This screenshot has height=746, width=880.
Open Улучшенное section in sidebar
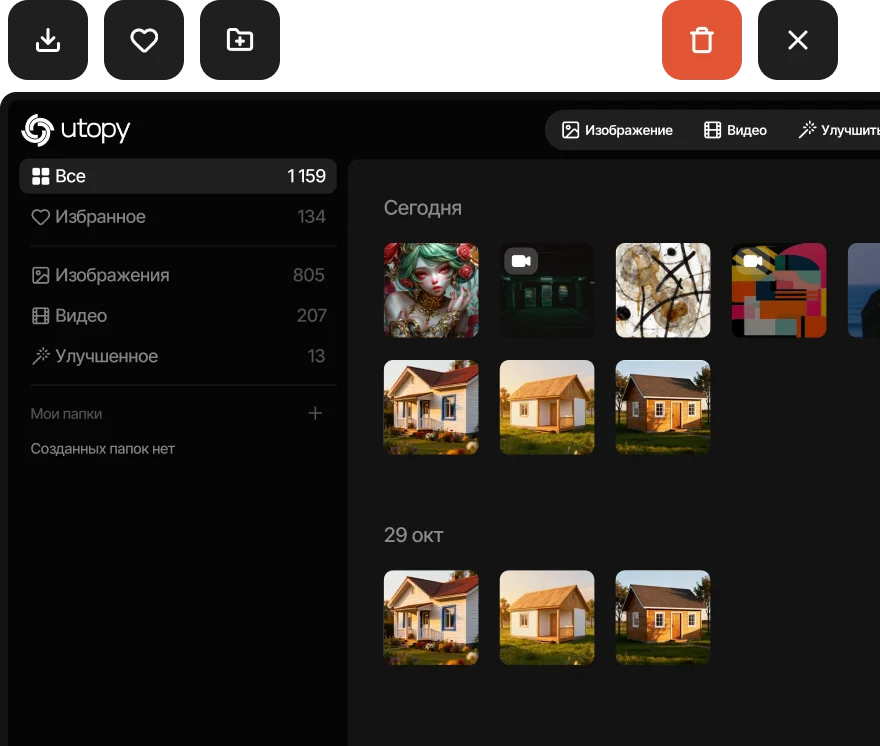[178, 356]
